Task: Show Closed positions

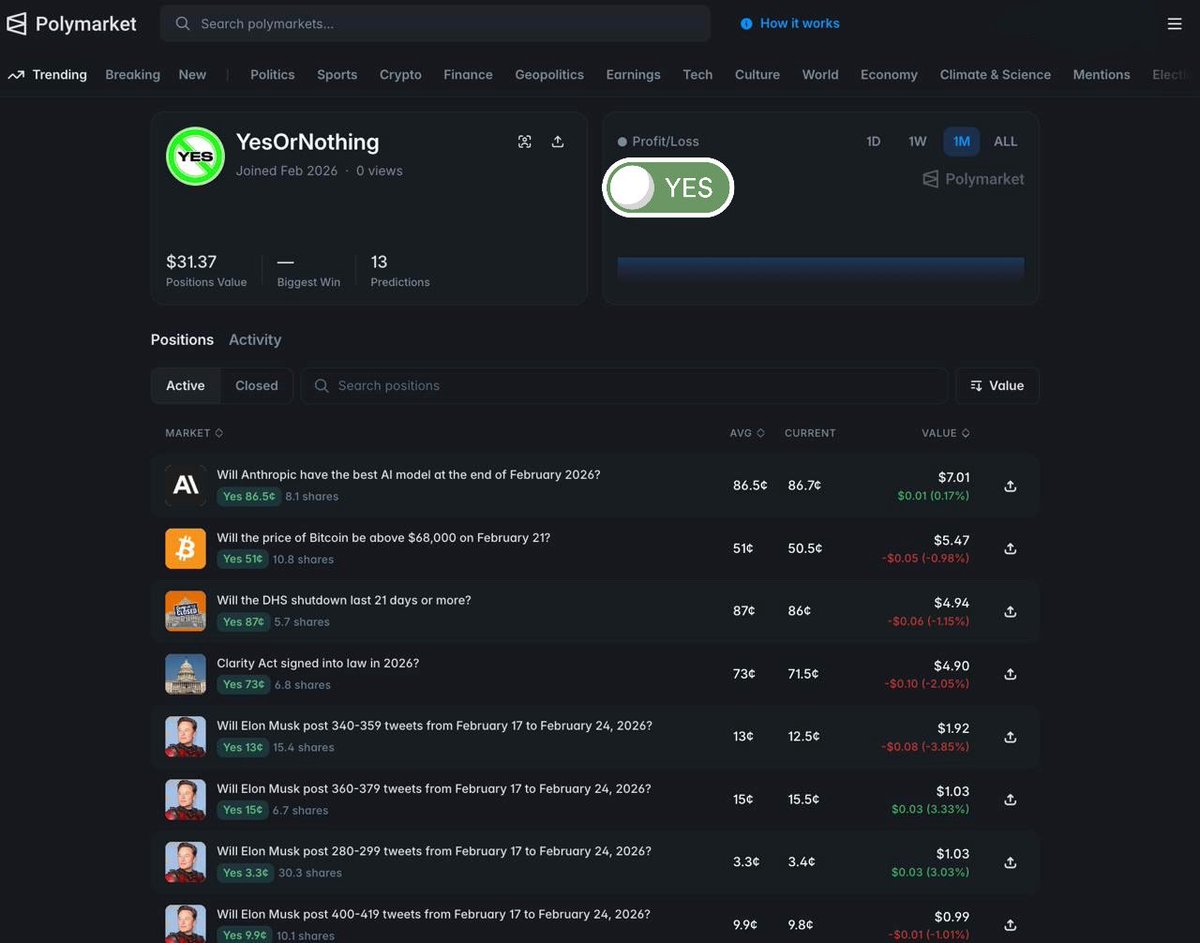Action: [257, 386]
